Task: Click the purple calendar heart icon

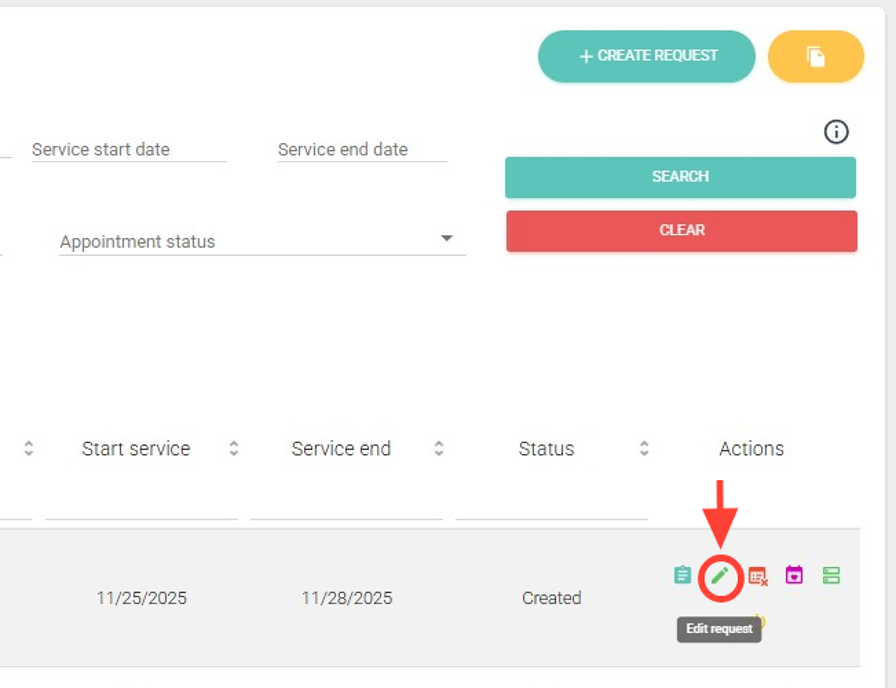Action: point(794,575)
